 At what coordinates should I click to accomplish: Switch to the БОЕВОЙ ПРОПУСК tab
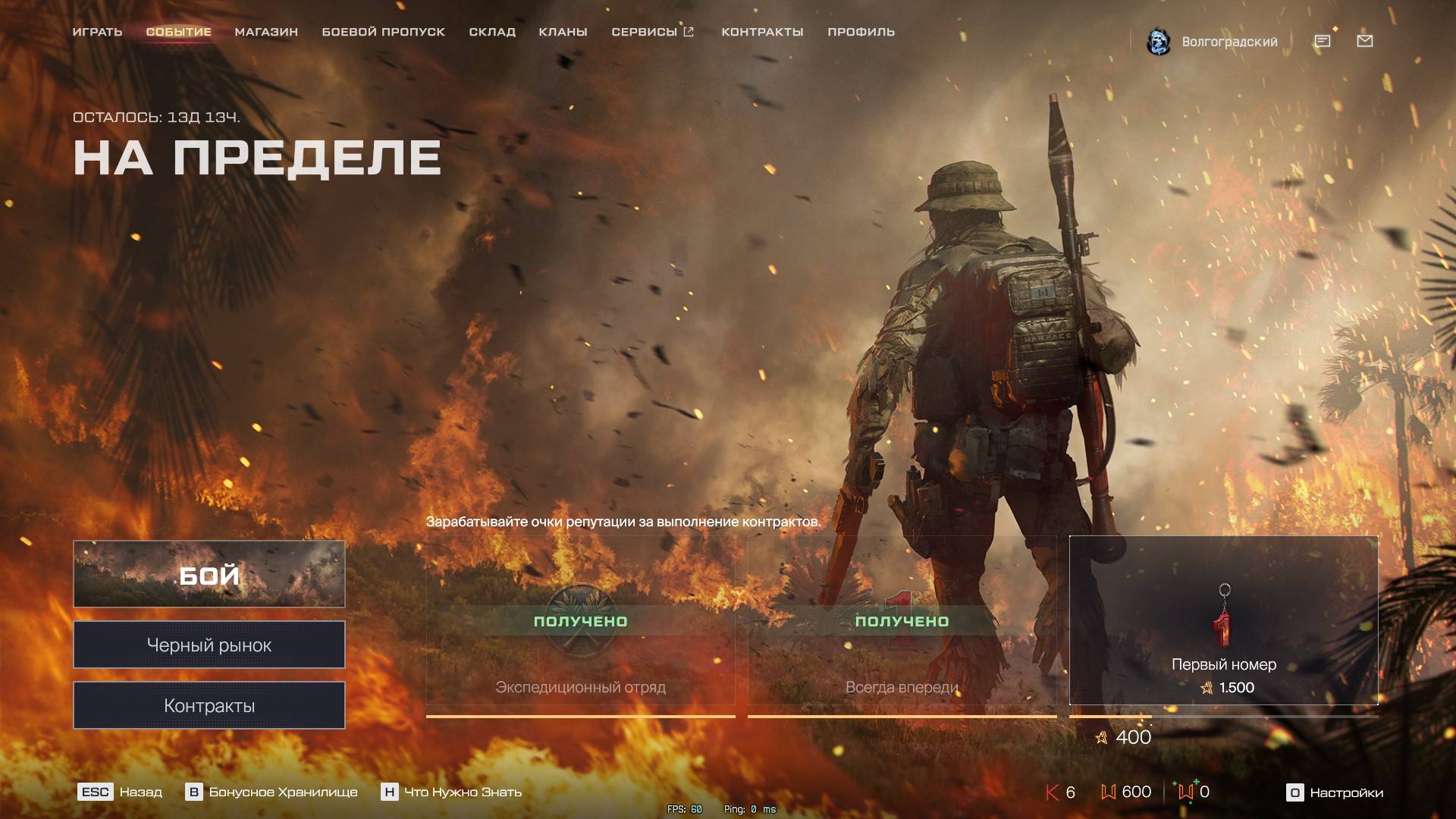(383, 32)
